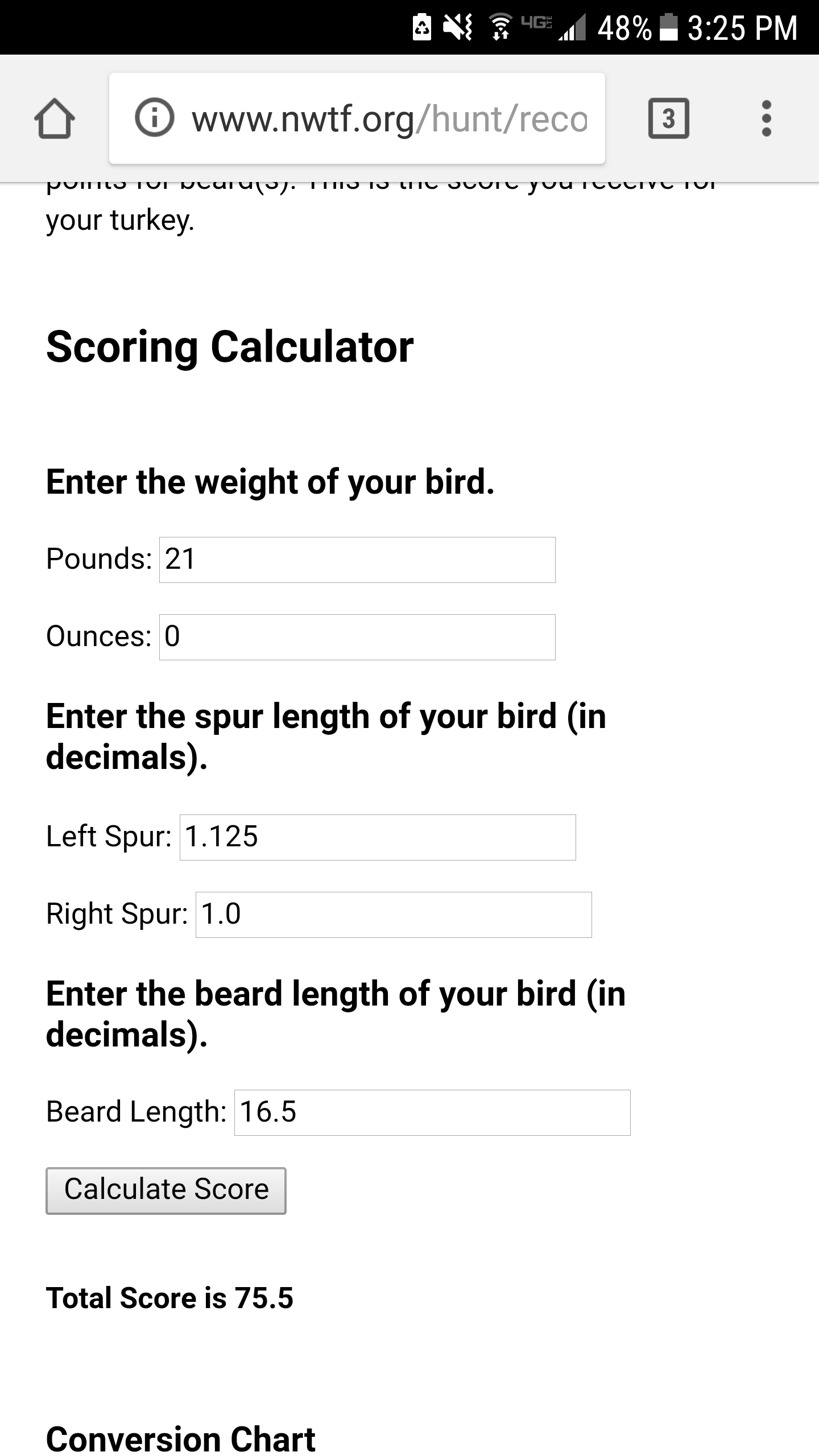The width and height of the screenshot is (819, 1456).
Task: Tap the Total Score result text
Action: (169, 1298)
